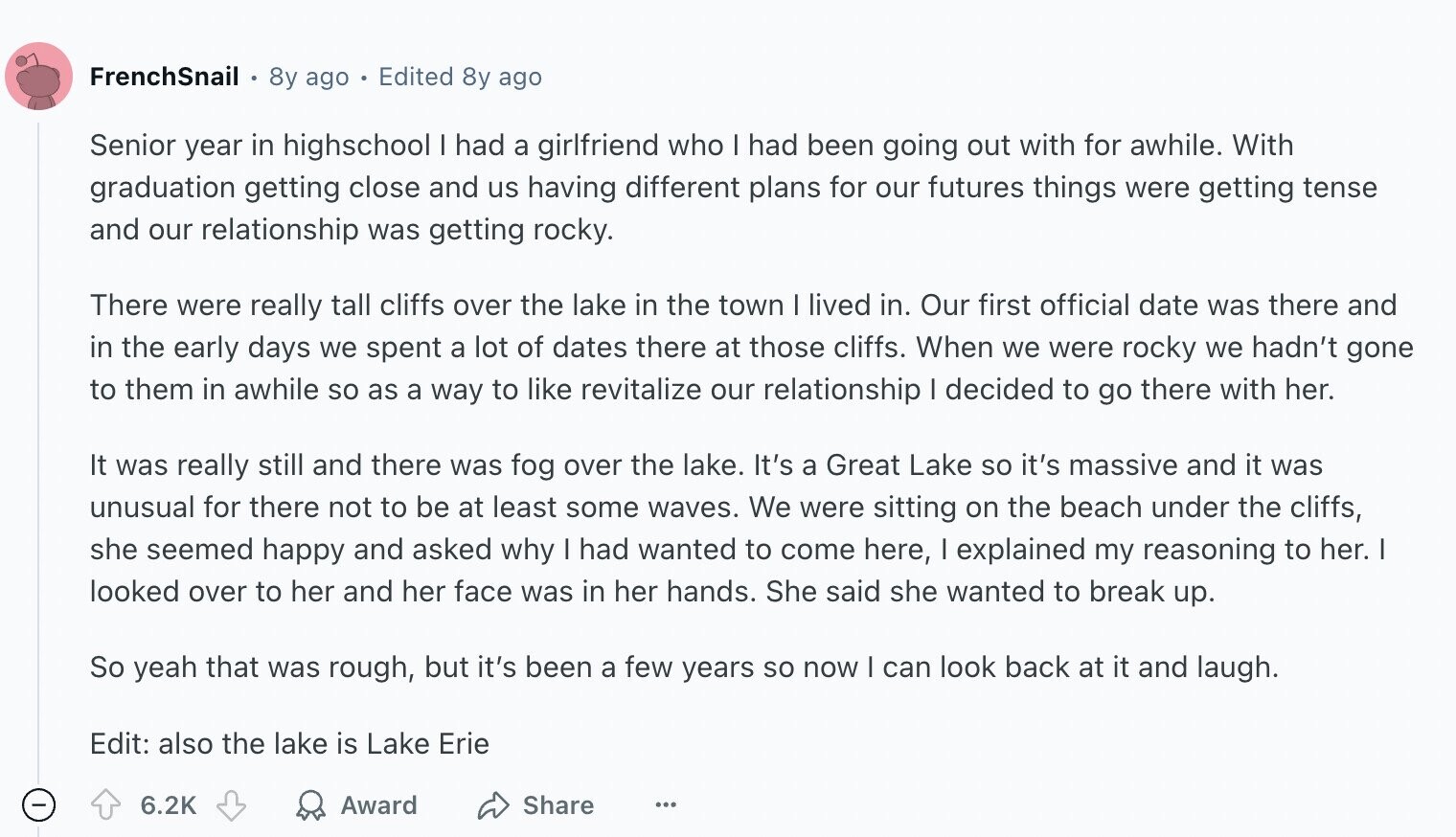This screenshot has height=837, width=1456.
Task: Click the vertical thread line to collapse
Action: pos(38,450)
